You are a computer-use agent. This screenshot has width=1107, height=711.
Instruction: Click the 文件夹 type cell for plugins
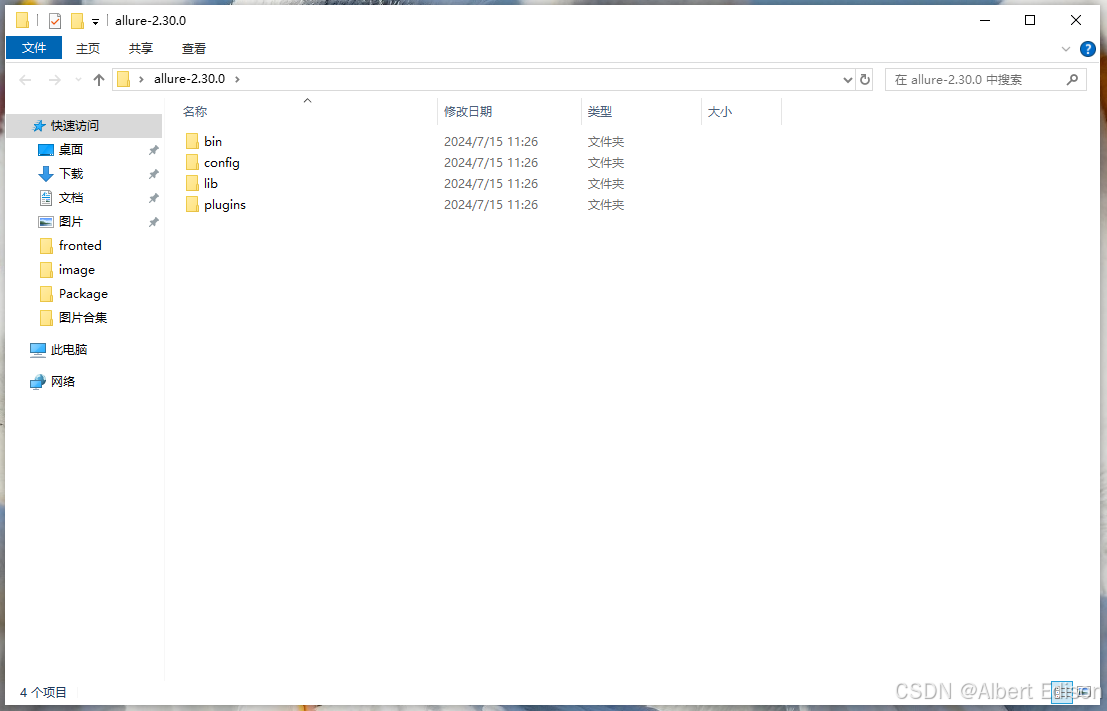point(606,205)
